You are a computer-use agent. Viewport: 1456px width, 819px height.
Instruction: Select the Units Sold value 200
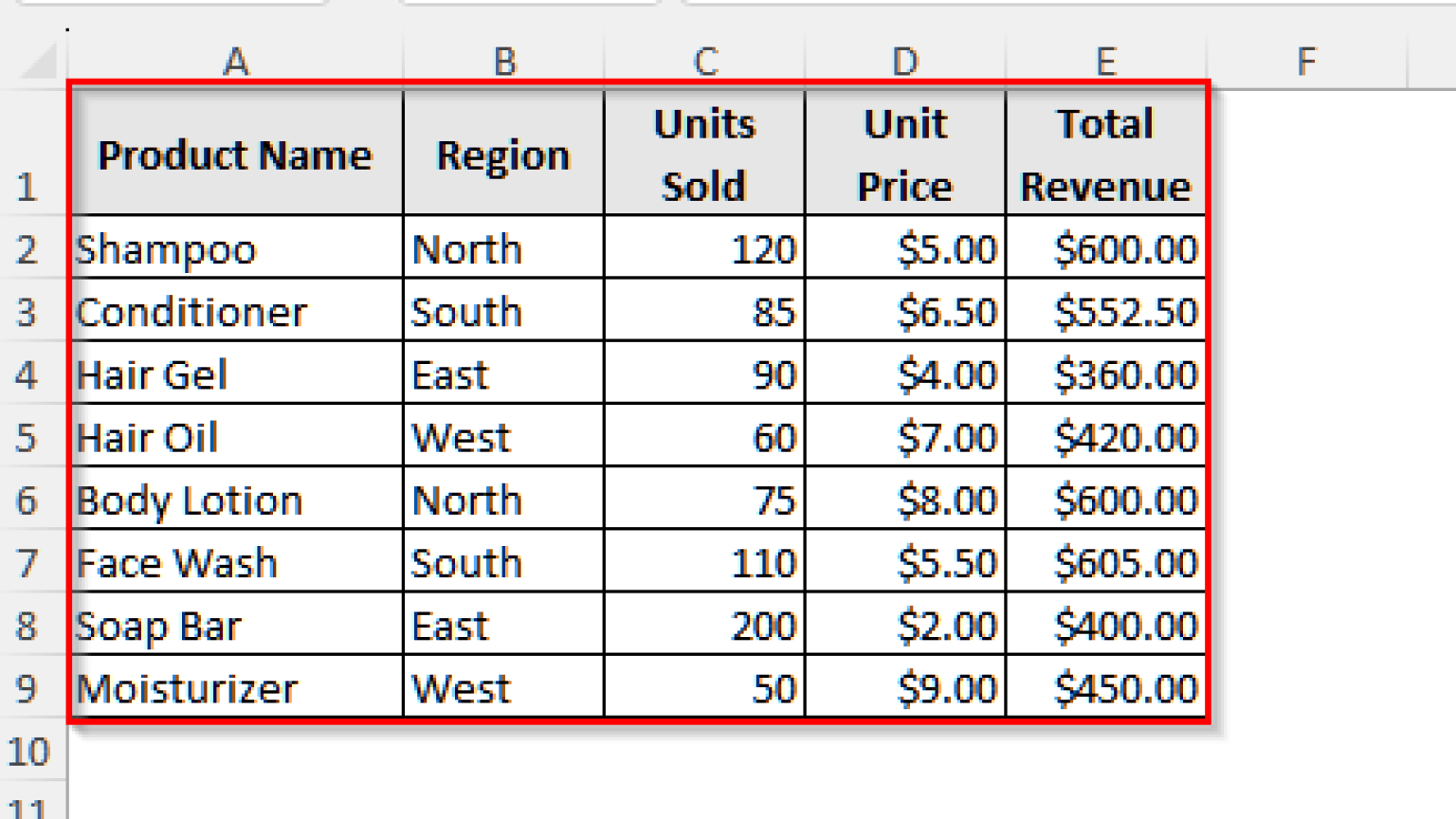pos(703,625)
